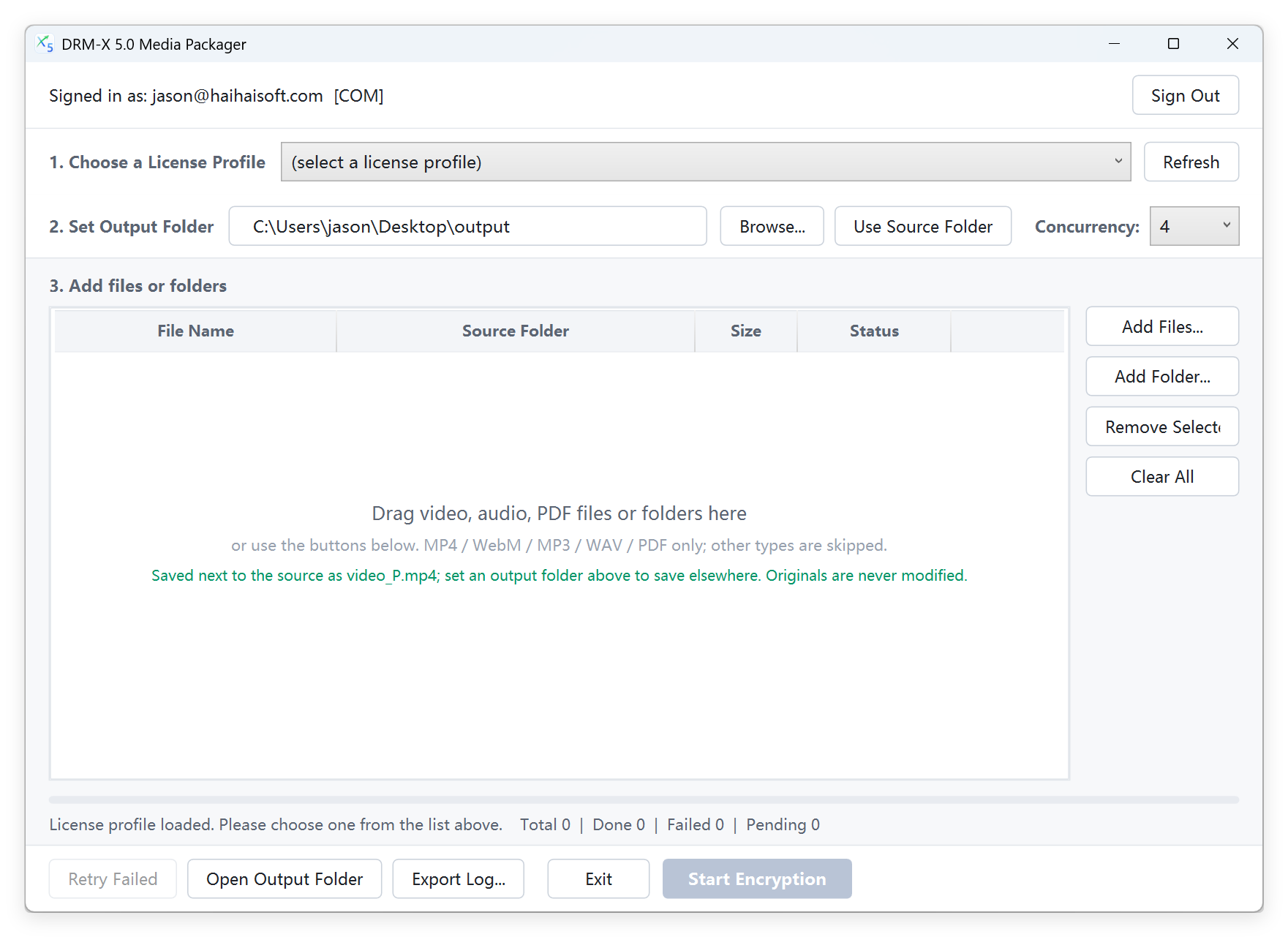
Task: Click the Retry Failed button
Action: coord(113,878)
